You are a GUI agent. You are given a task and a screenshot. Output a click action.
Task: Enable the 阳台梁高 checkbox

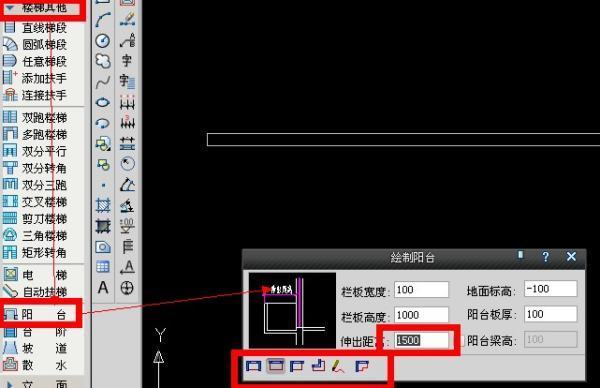[461, 340]
